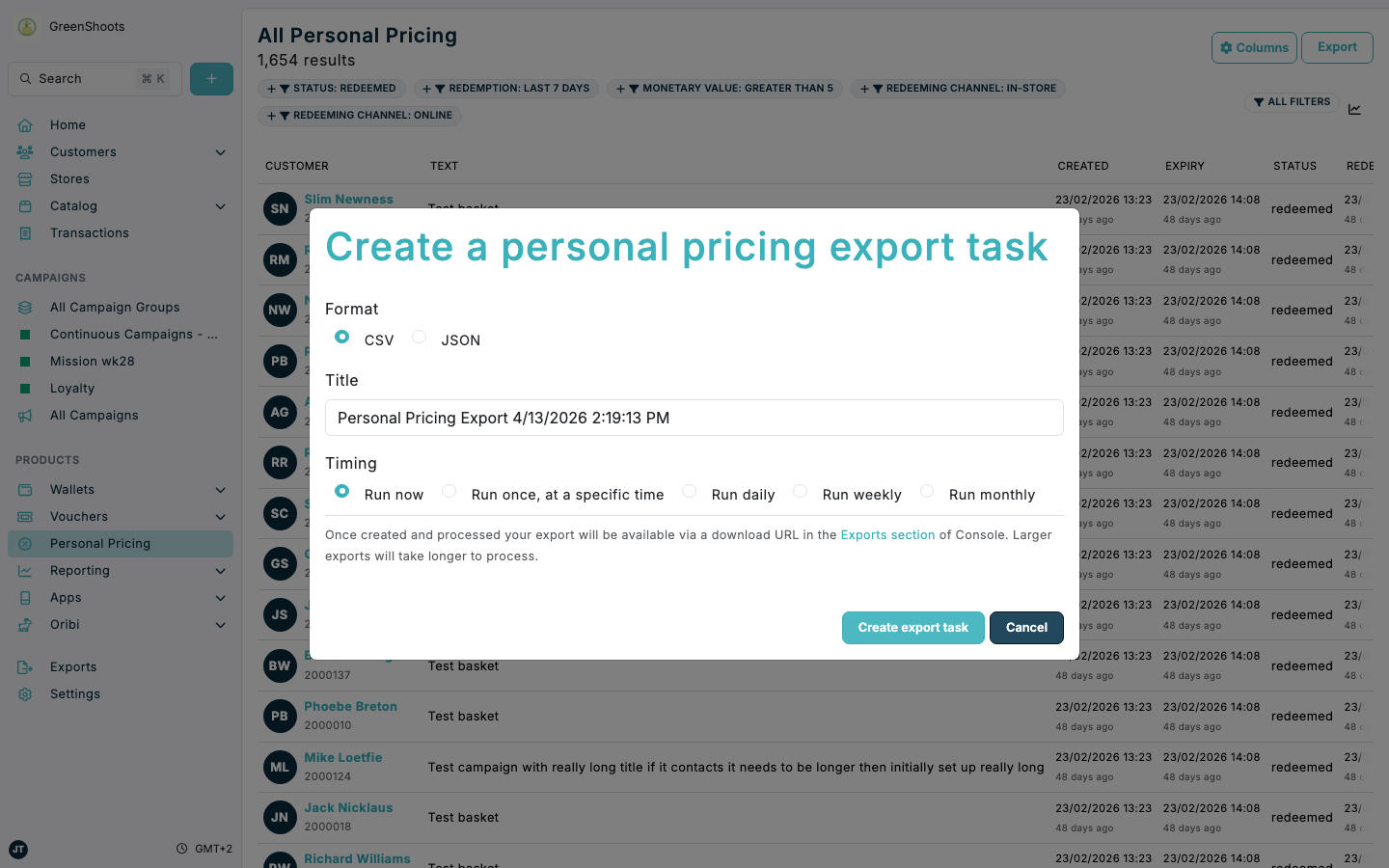Open the Transactions page via its sidebar icon

[x=26, y=232]
